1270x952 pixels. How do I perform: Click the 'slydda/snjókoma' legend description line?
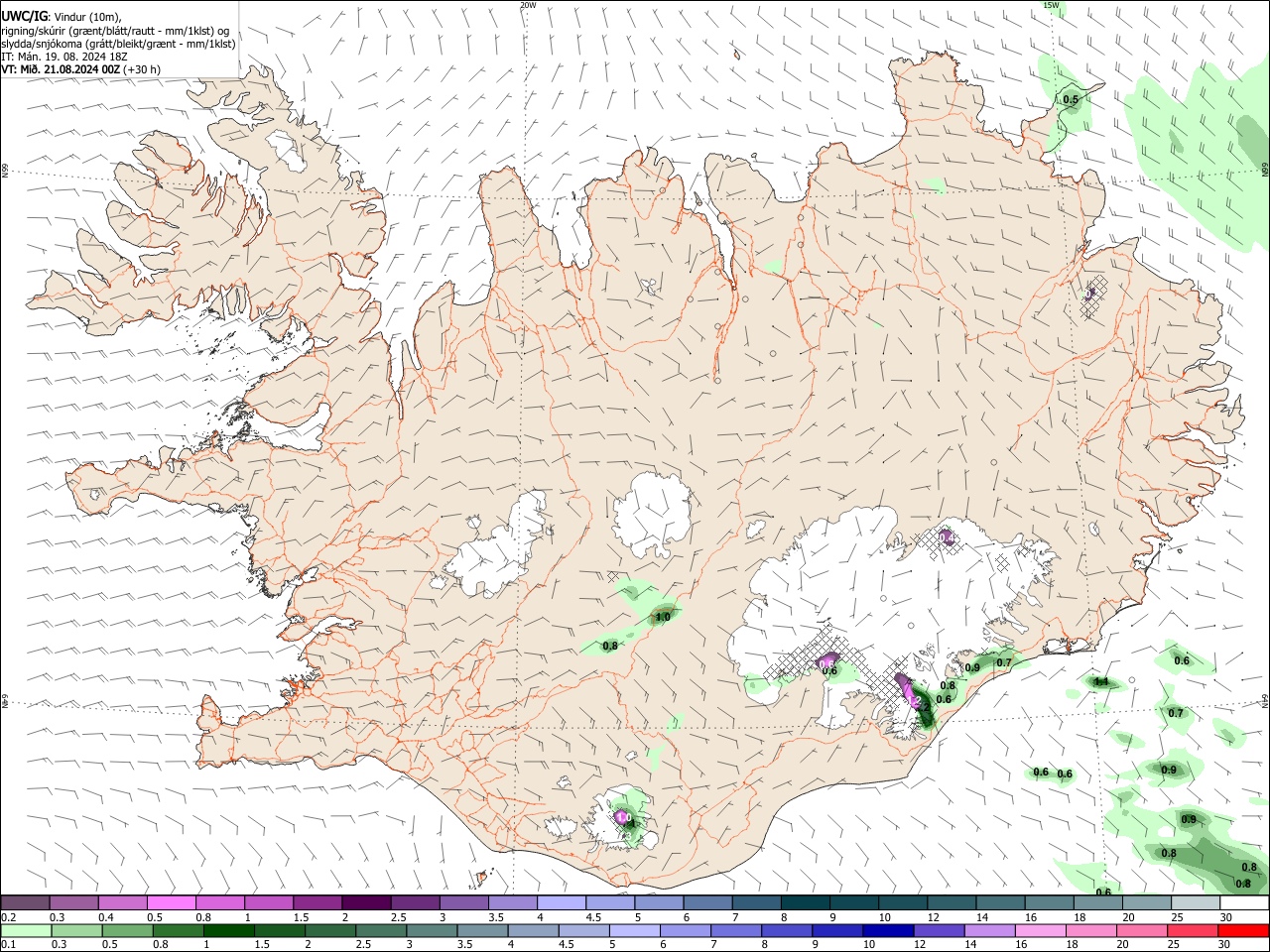[118, 44]
